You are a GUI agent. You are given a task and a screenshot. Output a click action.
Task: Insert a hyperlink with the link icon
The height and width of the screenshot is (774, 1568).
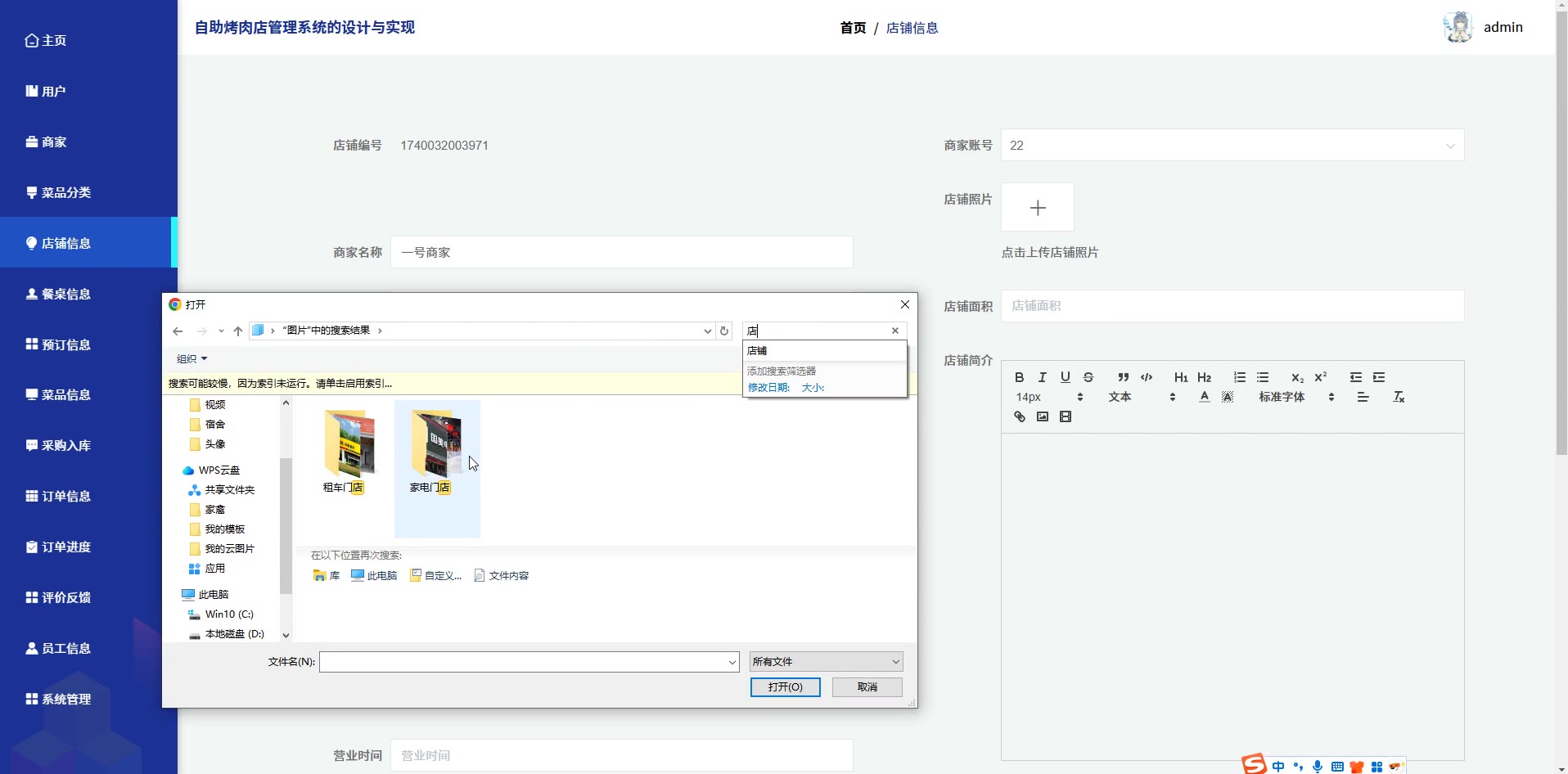[x=1019, y=416]
